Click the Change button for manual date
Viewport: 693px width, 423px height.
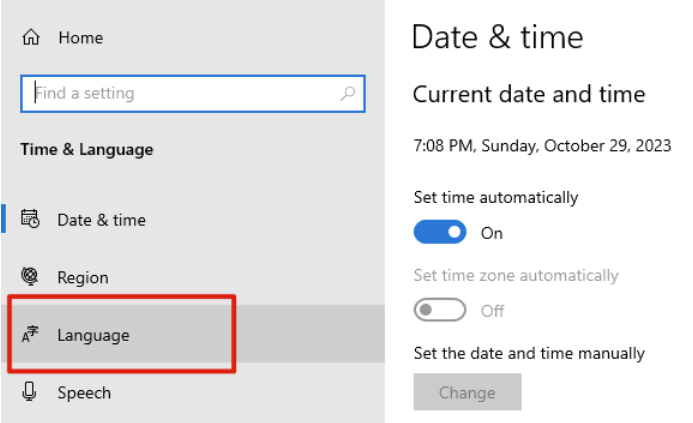467,392
